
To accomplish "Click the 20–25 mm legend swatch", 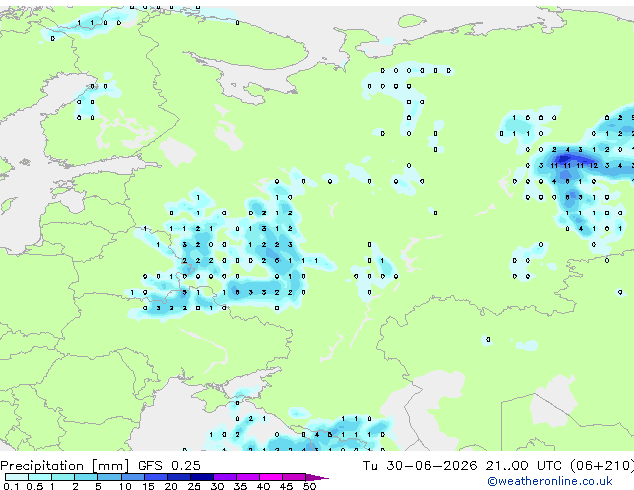I will 179,477.
